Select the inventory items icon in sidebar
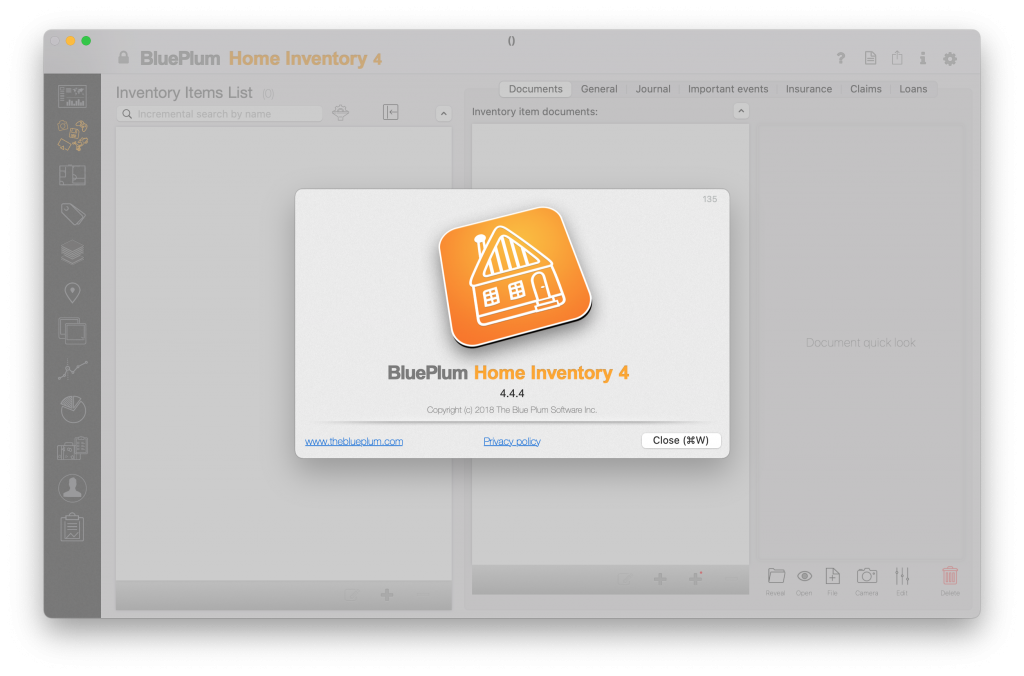This screenshot has width=1024, height=676. click(72, 135)
